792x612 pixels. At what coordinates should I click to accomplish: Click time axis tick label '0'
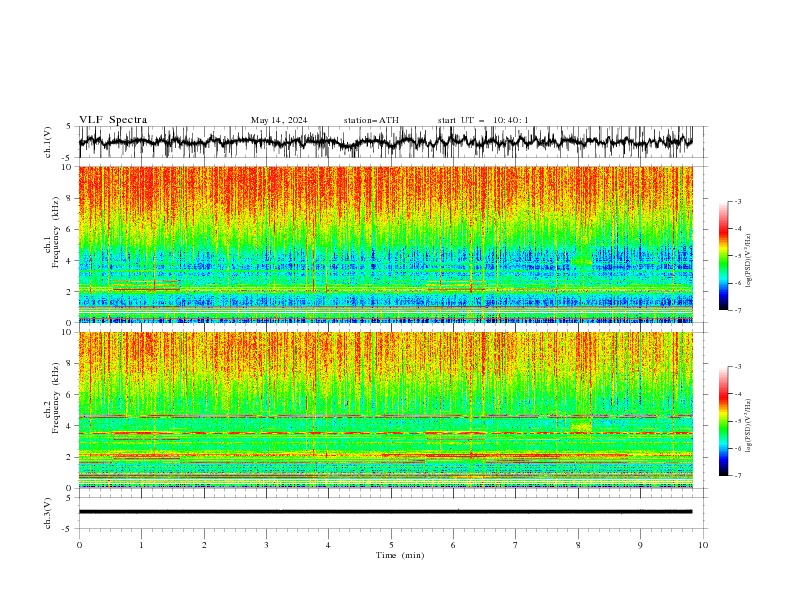[x=79, y=545]
